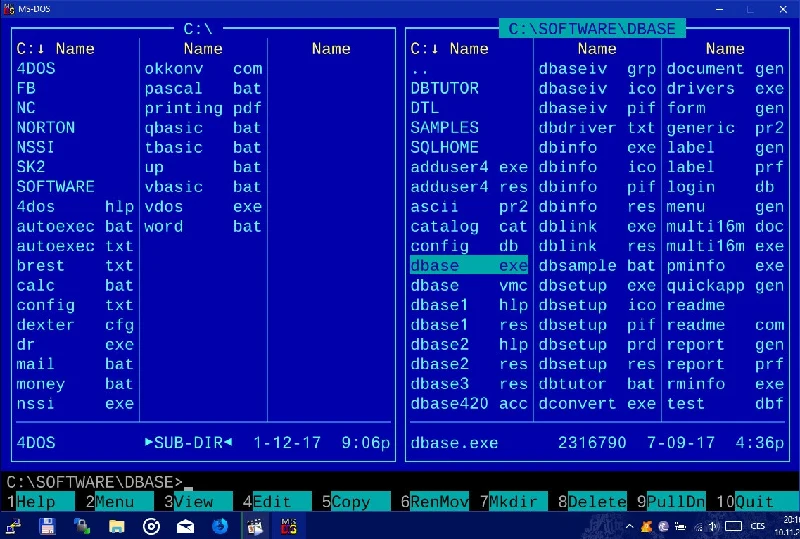Select the SQLHOME directory in right panel
The image size is (800, 539).
(x=469, y=148)
